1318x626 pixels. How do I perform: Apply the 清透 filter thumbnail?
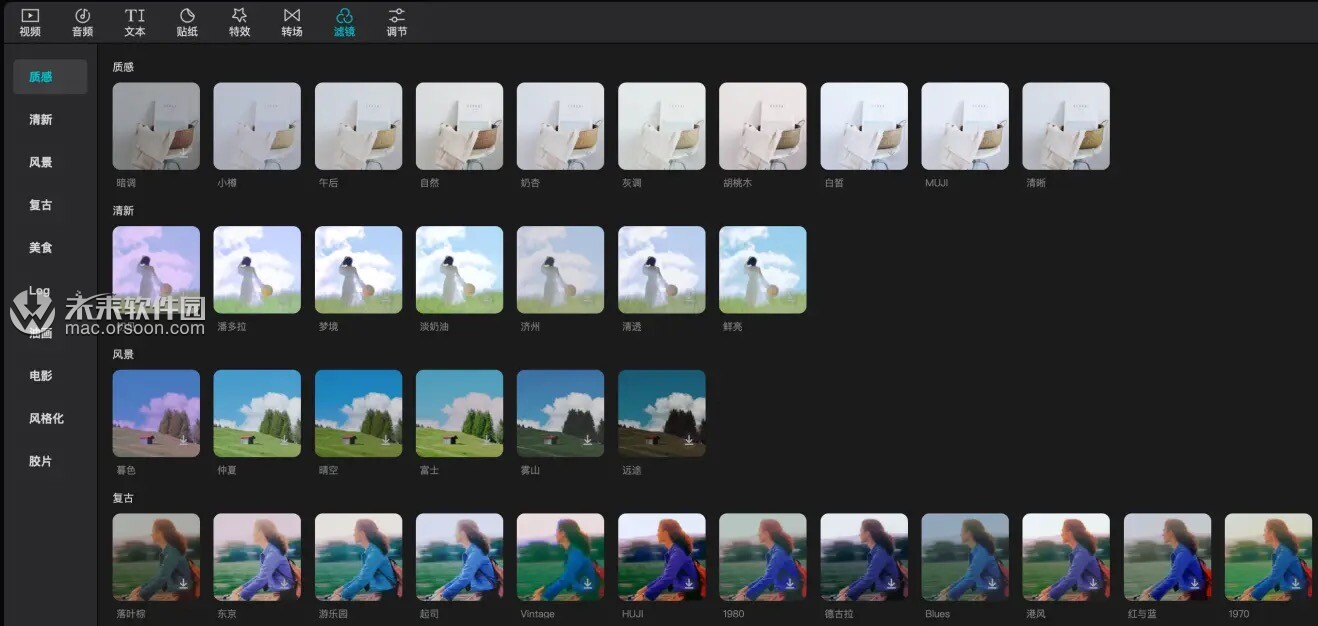(x=662, y=270)
